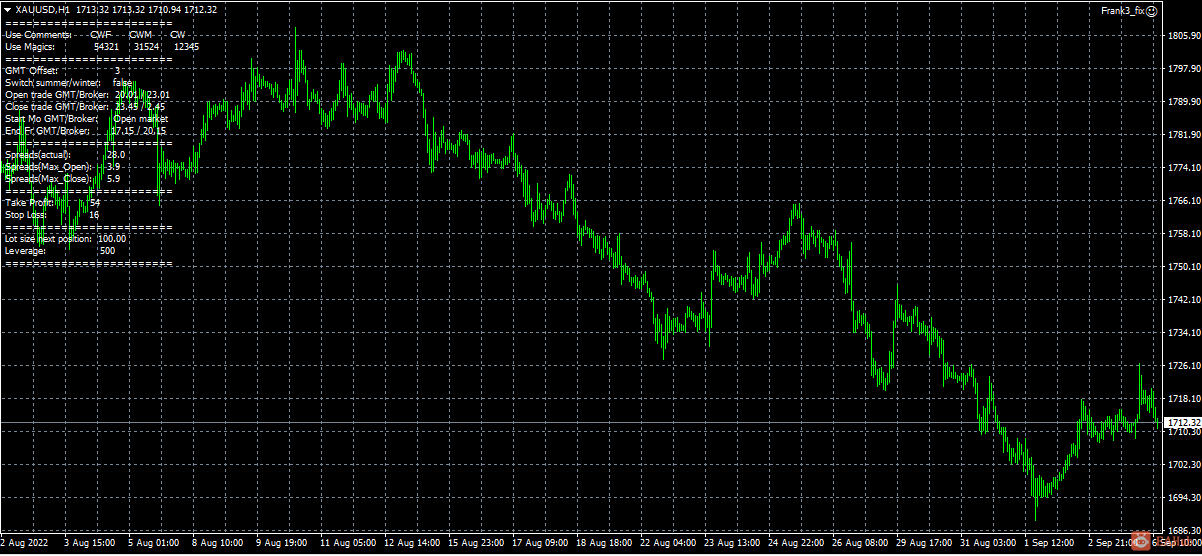Click the 'Take Profit:' 54 line
Screen dimensions: 1202x556
[x=52, y=203]
